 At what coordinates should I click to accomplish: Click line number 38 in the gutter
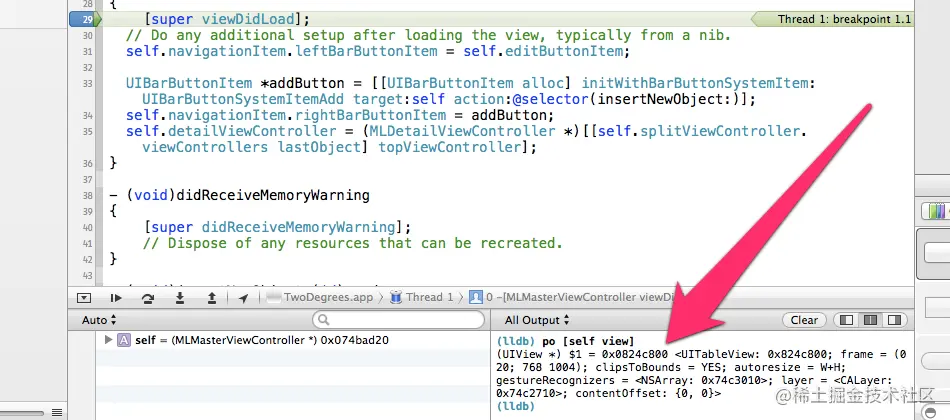(87, 196)
